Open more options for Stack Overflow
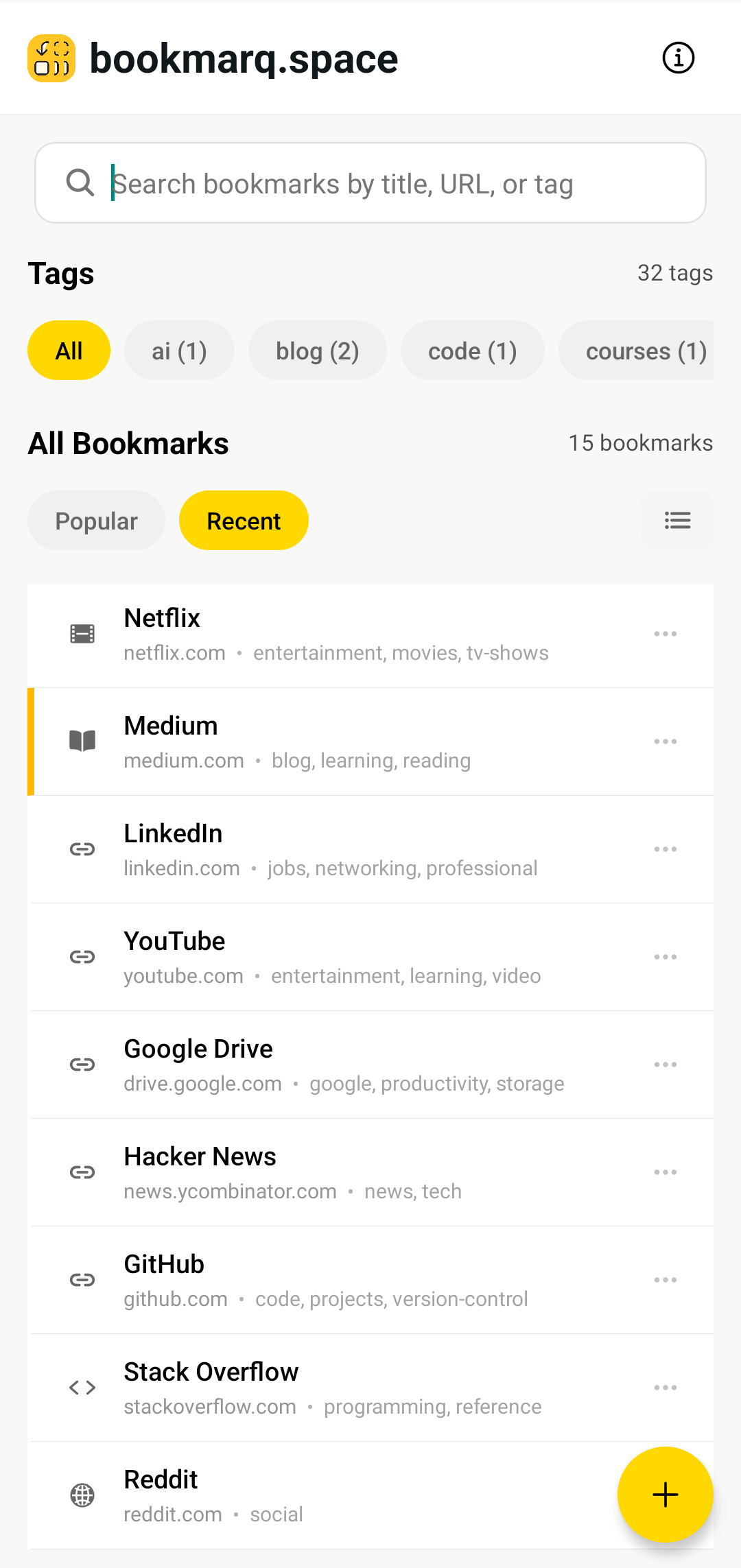Viewport: 741px width, 1568px height. point(666,1388)
